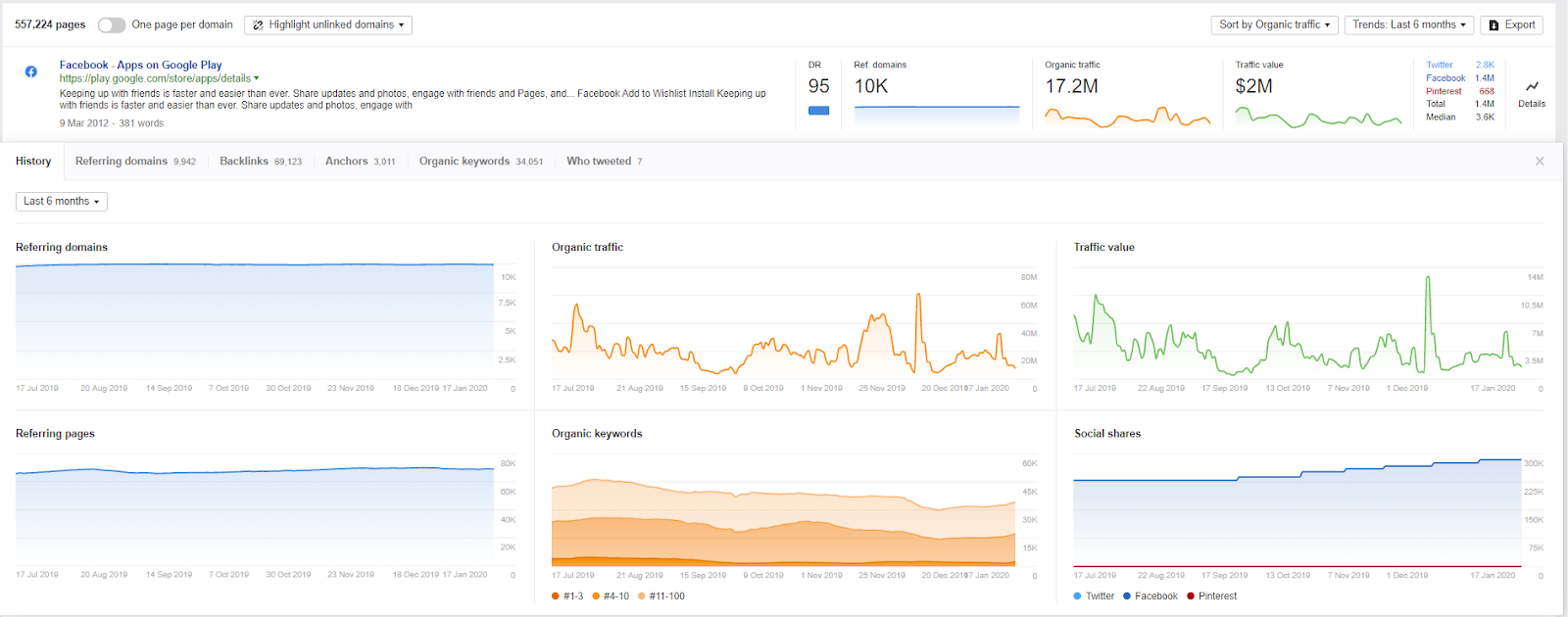This screenshot has width=1568, height=617.
Task: Toggle Pinterest legend dot in Social shares
Action: pyautogui.click(x=1191, y=595)
